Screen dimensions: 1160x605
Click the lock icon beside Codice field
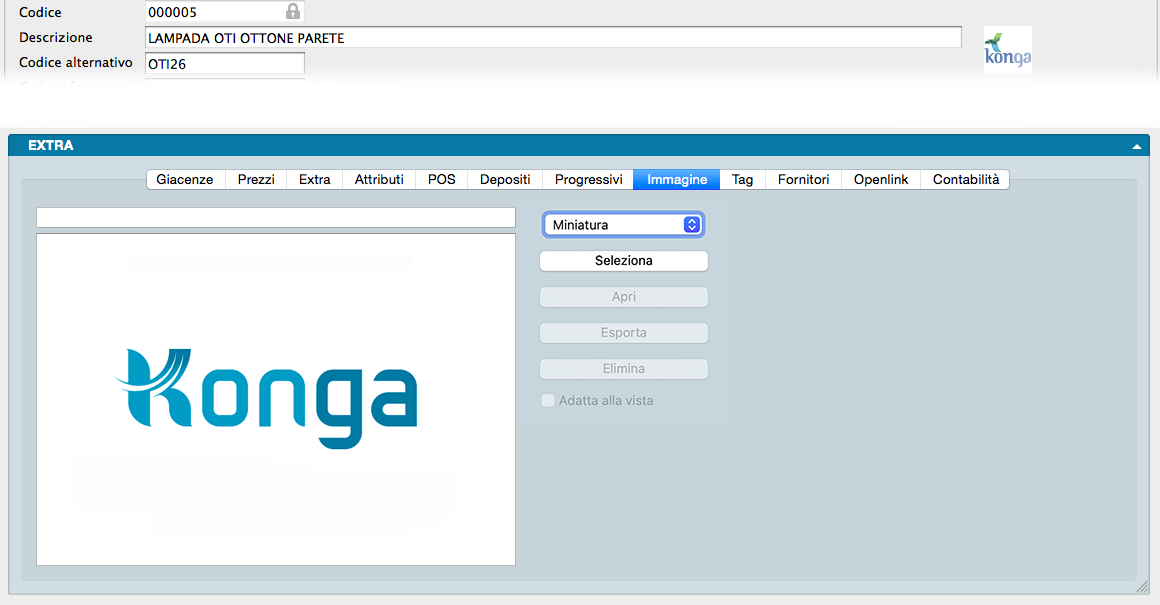click(292, 12)
